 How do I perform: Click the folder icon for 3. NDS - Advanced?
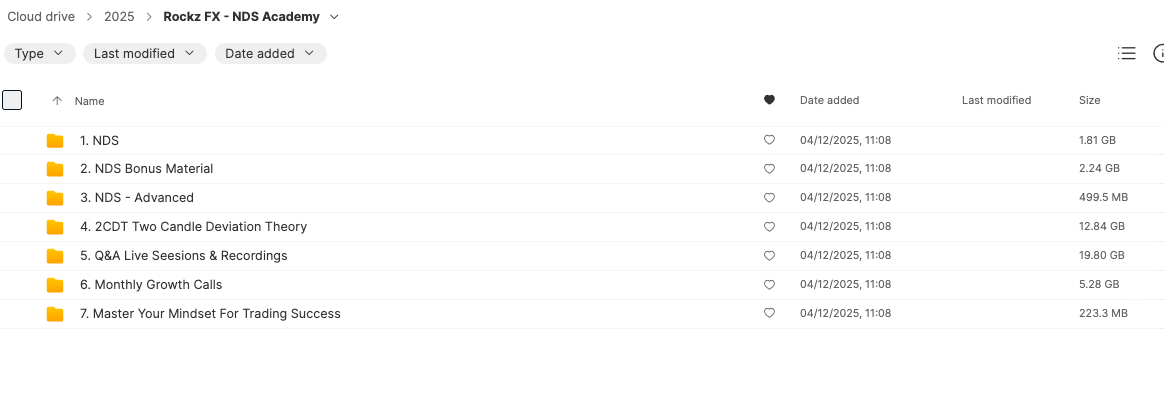coord(55,198)
